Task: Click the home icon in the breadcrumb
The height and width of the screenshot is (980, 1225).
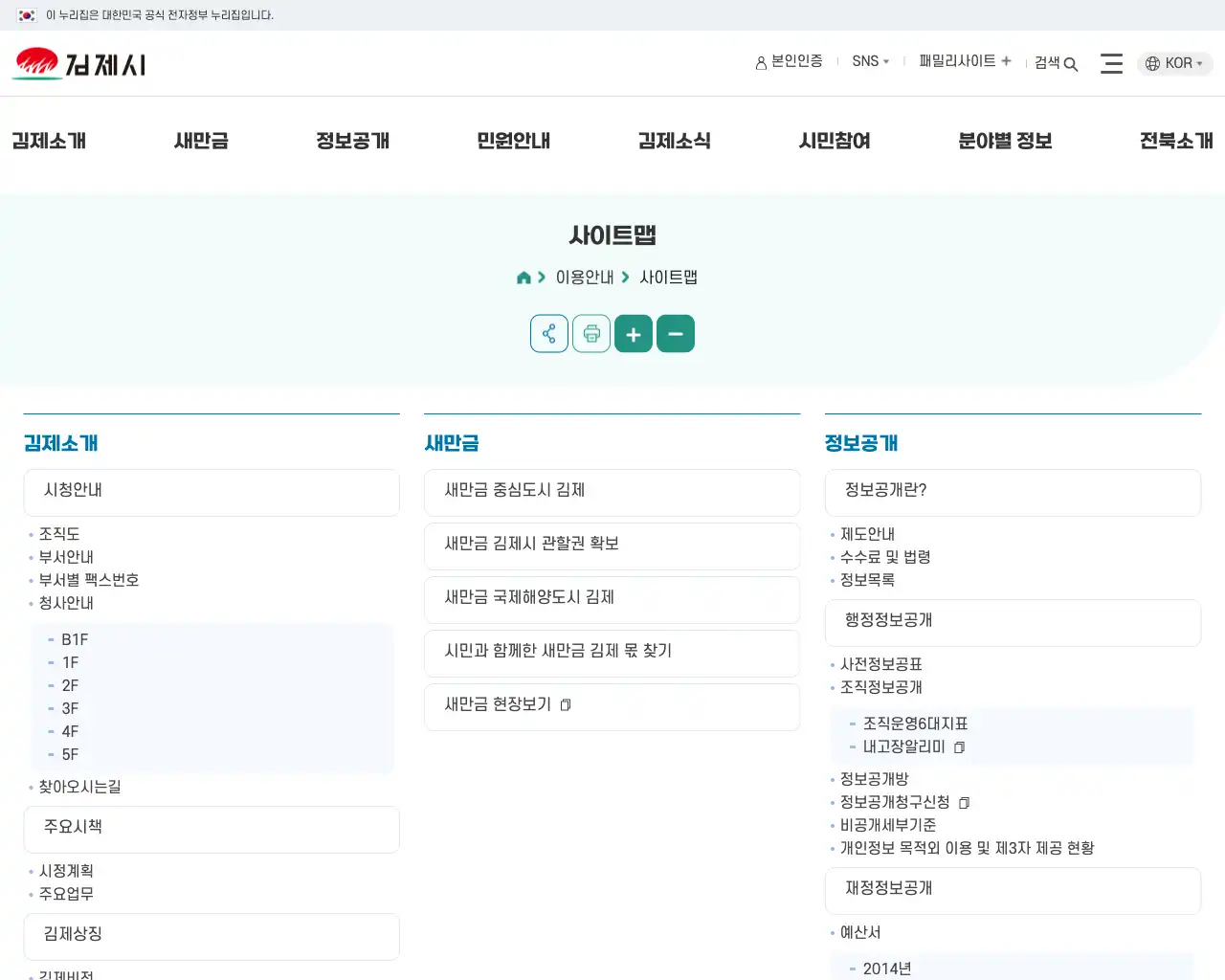Action: 524,277
